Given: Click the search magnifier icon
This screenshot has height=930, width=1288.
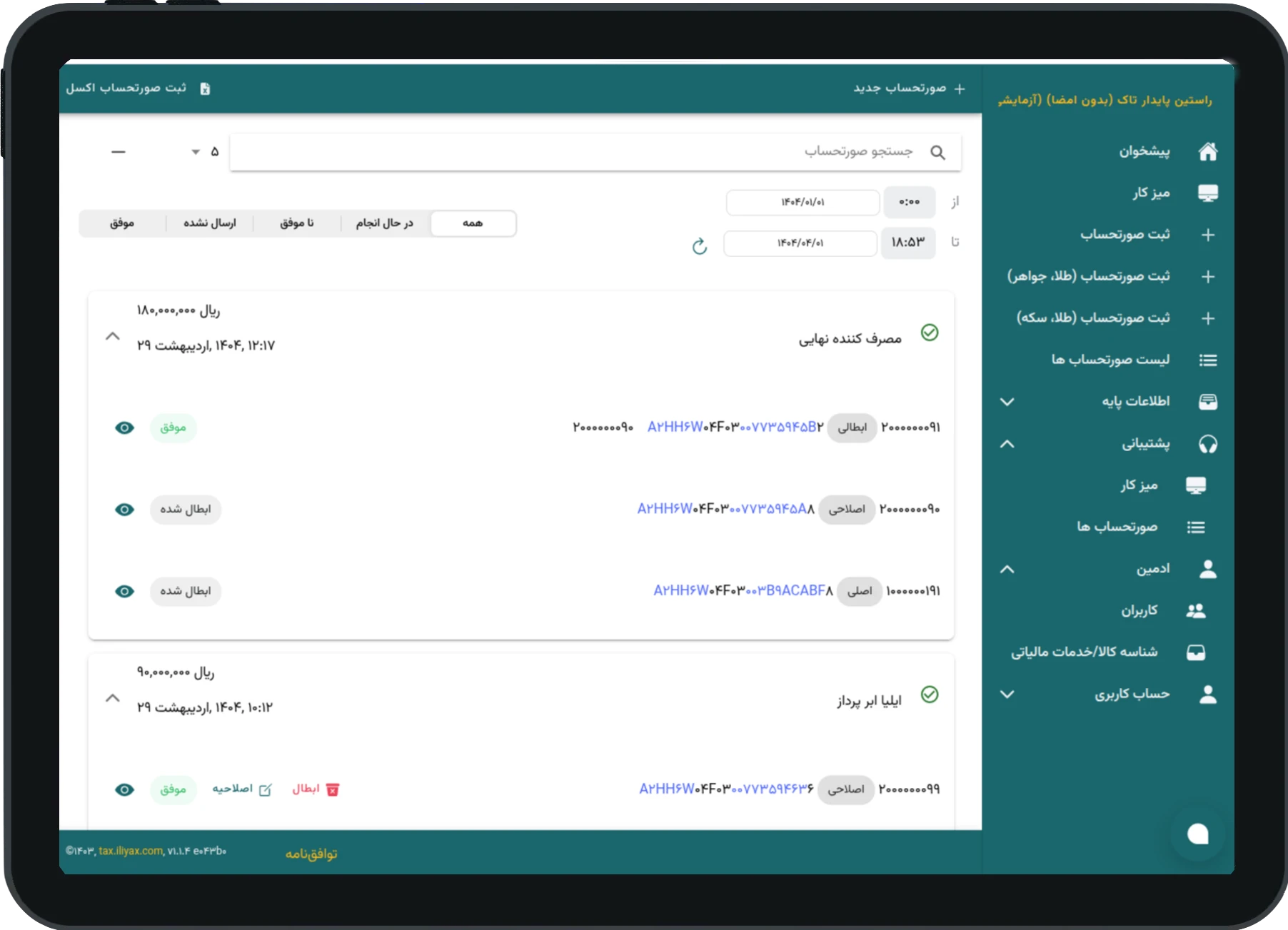Looking at the screenshot, I should [x=937, y=152].
